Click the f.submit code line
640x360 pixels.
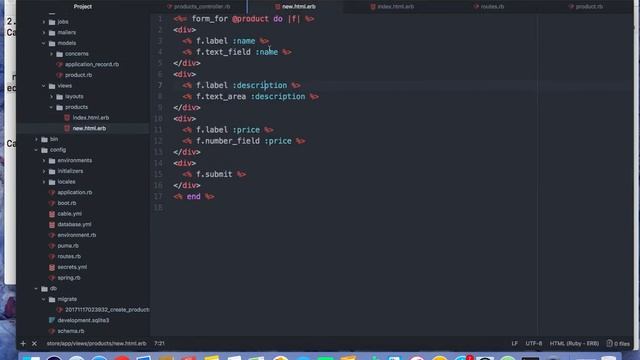[214, 174]
